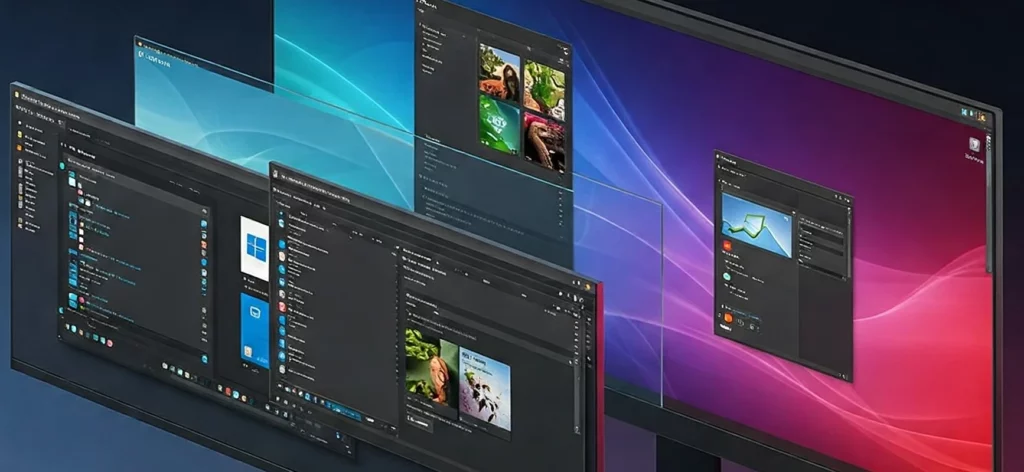1024x472 pixels.
Task: Click the orange folder icon in left sidebar
Action: [20, 149]
